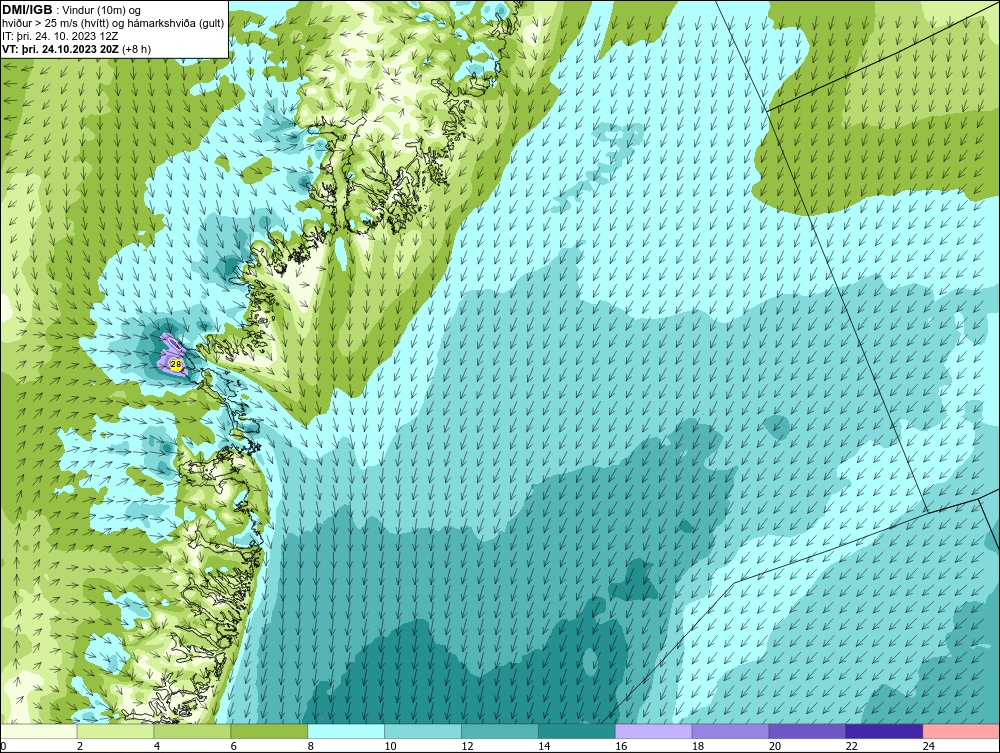Image resolution: width=1000 pixels, height=753 pixels.
Task: Select the 4–6 m/s green legend swatch
Action: tap(192, 731)
